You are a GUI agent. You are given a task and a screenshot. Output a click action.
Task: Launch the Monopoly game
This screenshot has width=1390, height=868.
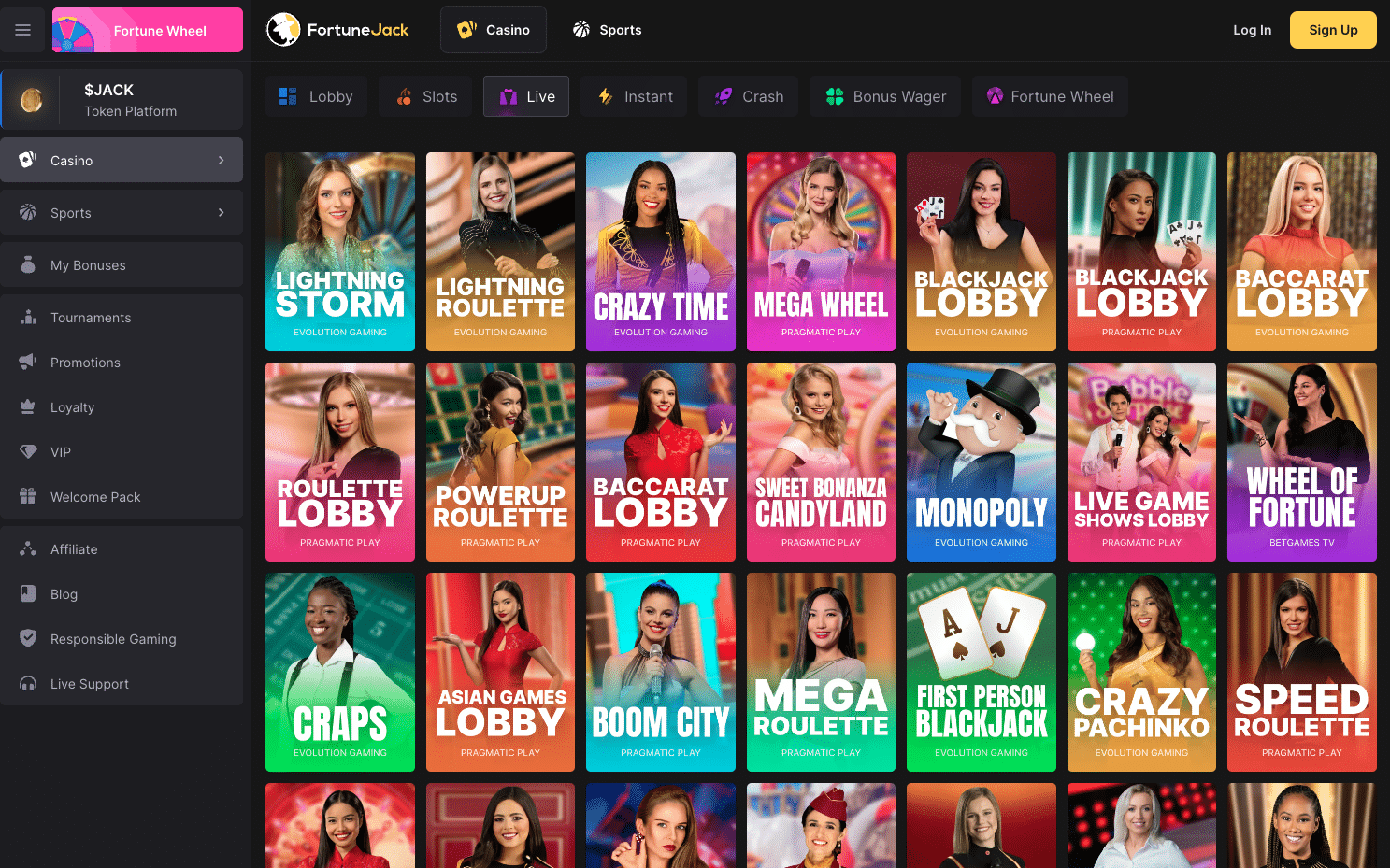click(982, 462)
